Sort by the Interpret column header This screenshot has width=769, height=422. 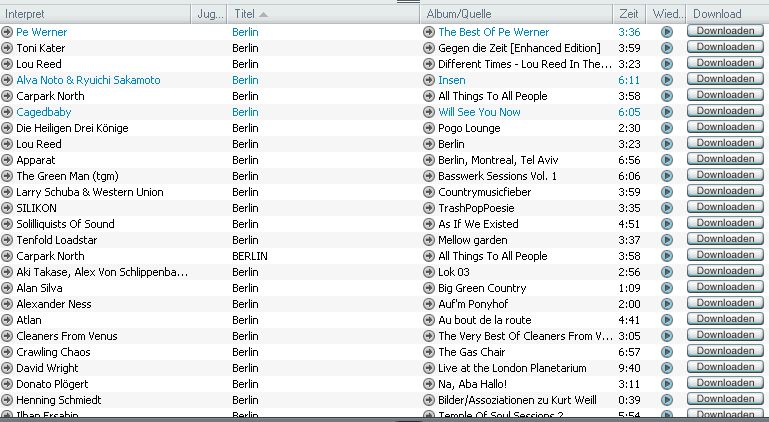click(x=95, y=14)
